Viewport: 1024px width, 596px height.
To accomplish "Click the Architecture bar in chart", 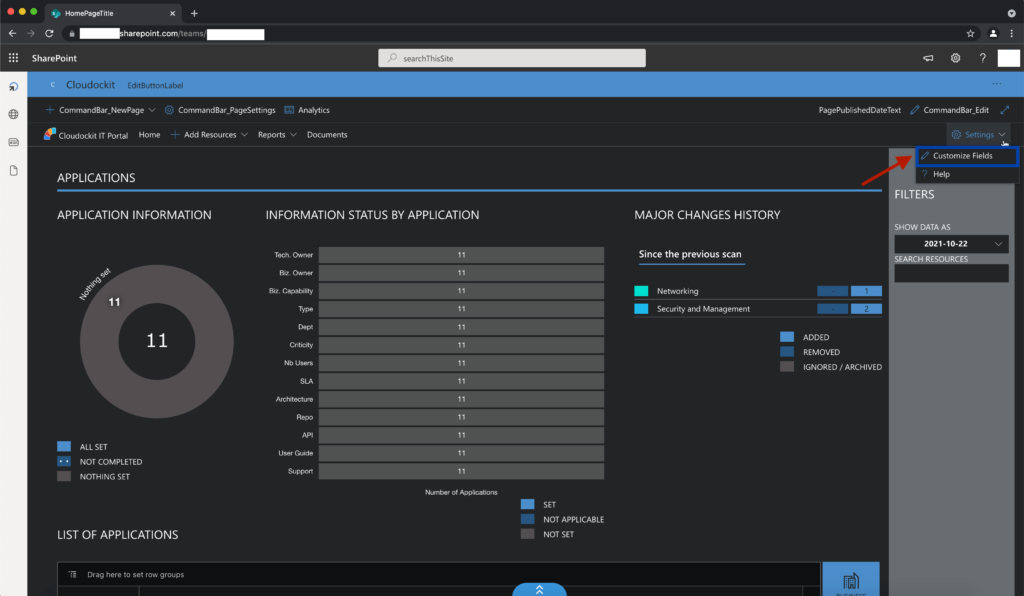I will tap(461, 399).
